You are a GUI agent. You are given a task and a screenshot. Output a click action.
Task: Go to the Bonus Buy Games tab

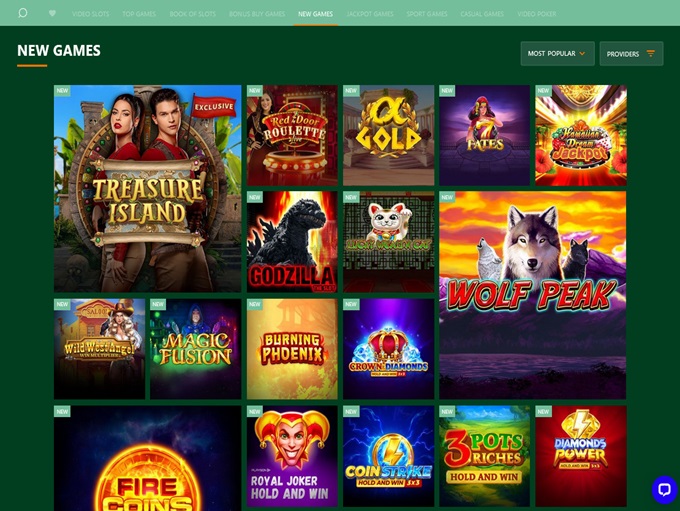[x=257, y=14]
